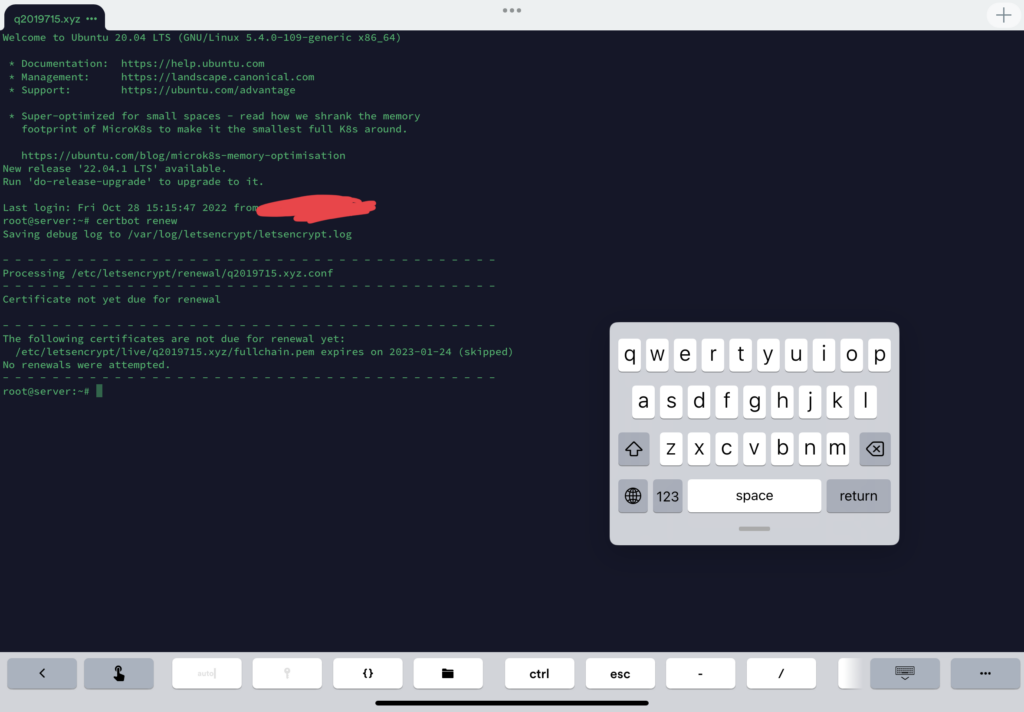Tap the back arrow in bottom toolbar

point(42,673)
